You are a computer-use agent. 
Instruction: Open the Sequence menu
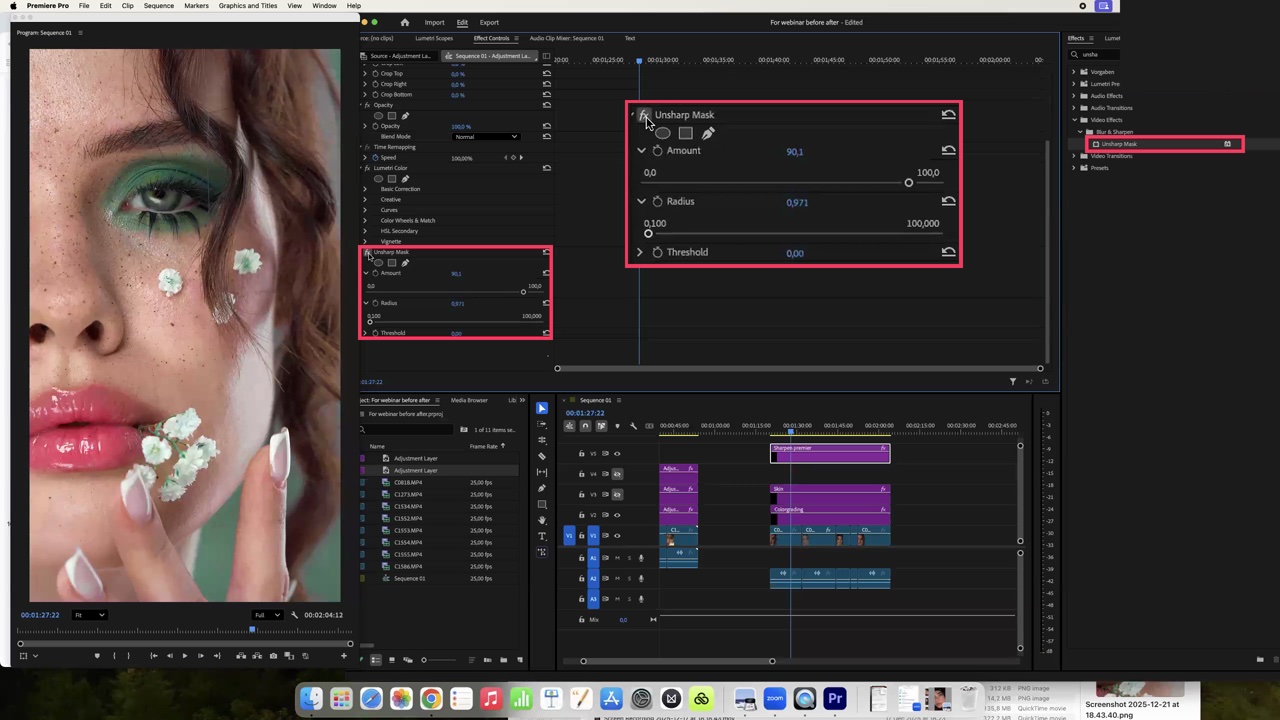pos(158,6)
